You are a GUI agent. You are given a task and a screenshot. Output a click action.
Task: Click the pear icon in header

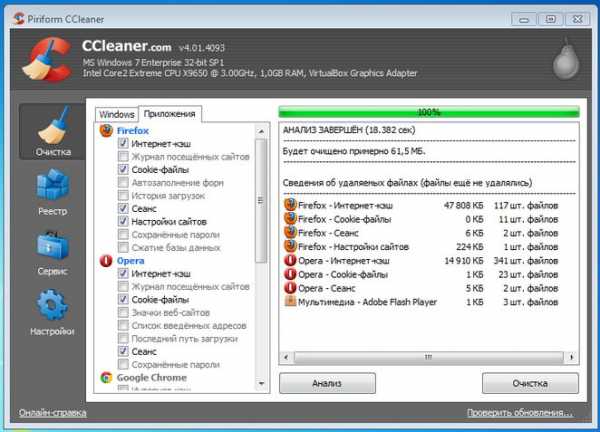[x=566, y=59]
